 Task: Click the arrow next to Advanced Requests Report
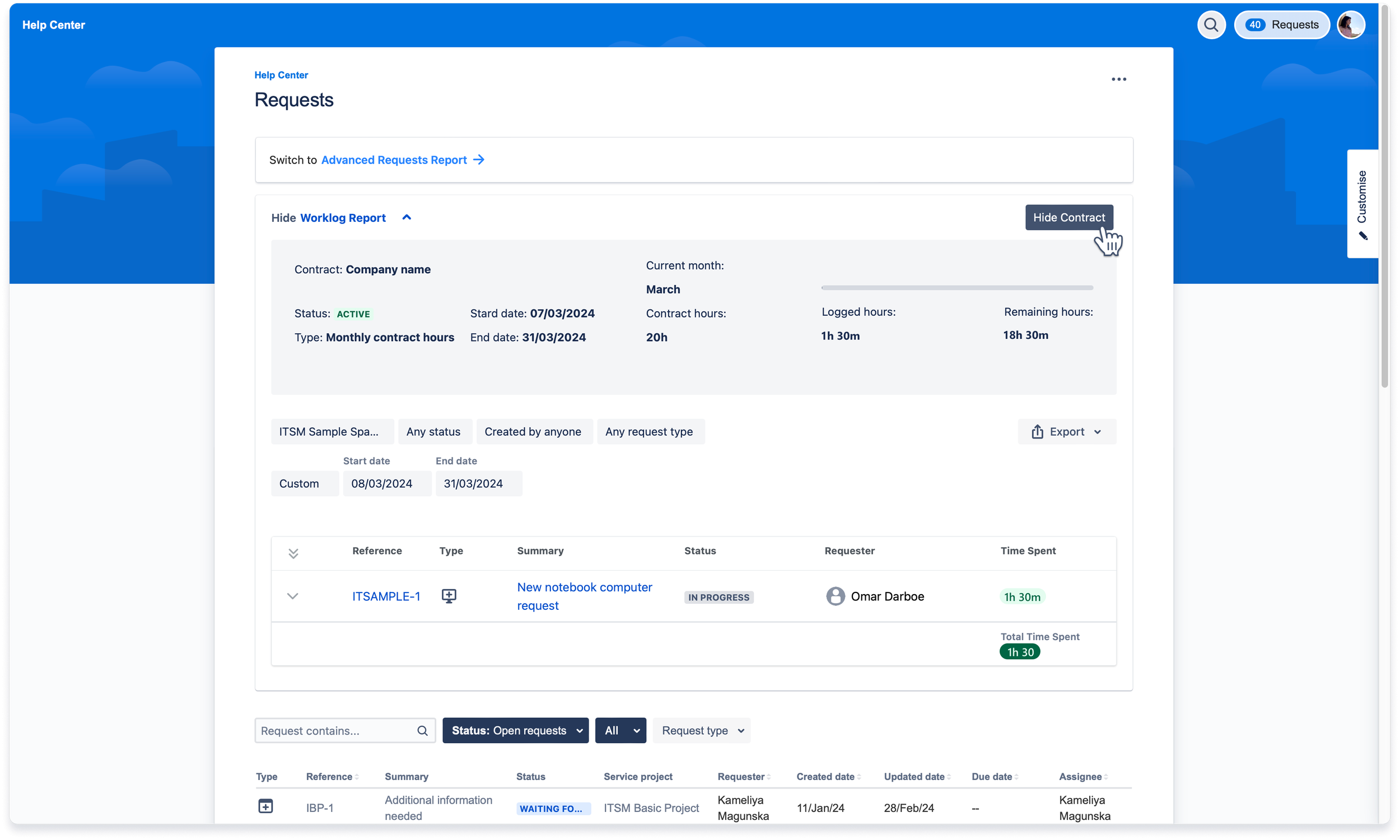479,160
